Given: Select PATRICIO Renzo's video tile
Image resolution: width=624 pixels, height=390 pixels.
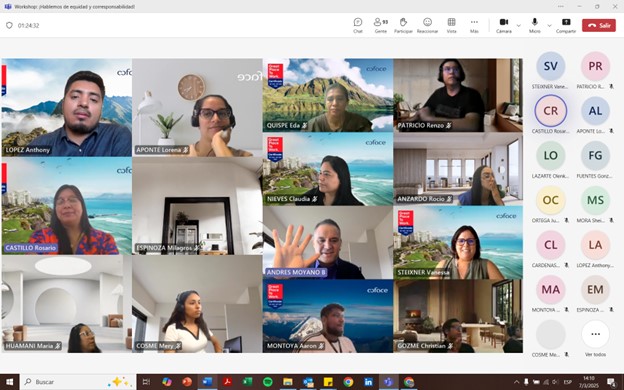Looking at the screenshot, I should tap(458, 95).
